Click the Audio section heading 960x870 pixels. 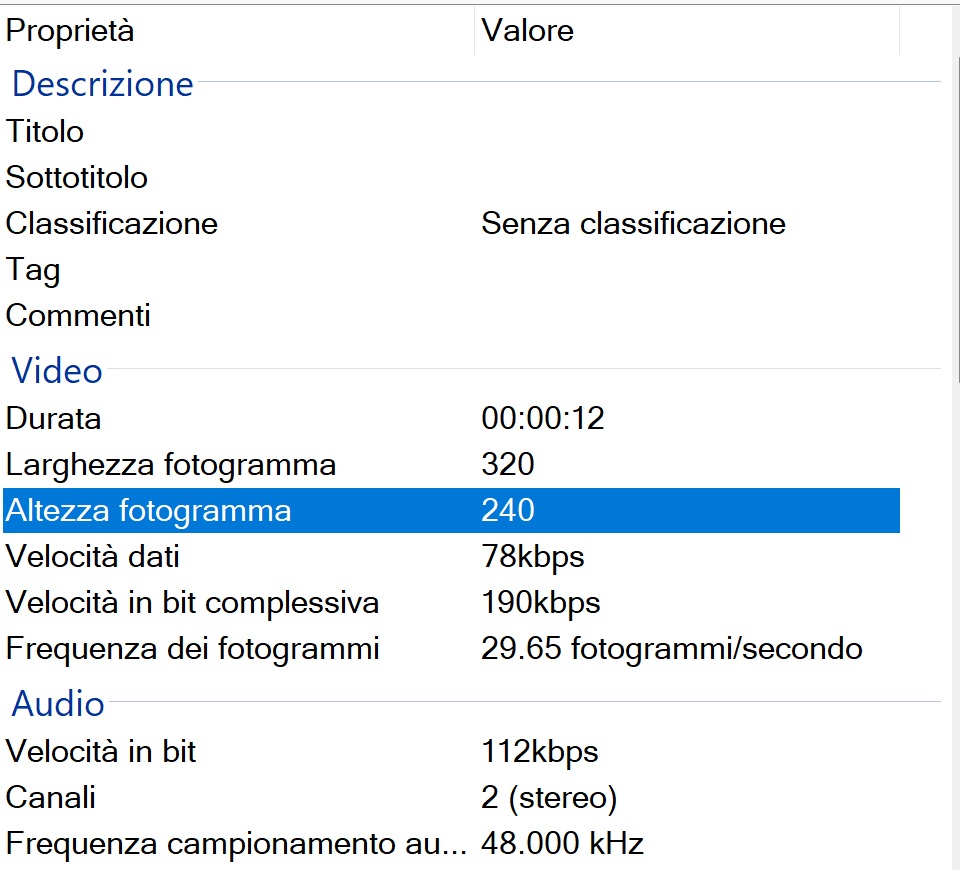(58, 704)
